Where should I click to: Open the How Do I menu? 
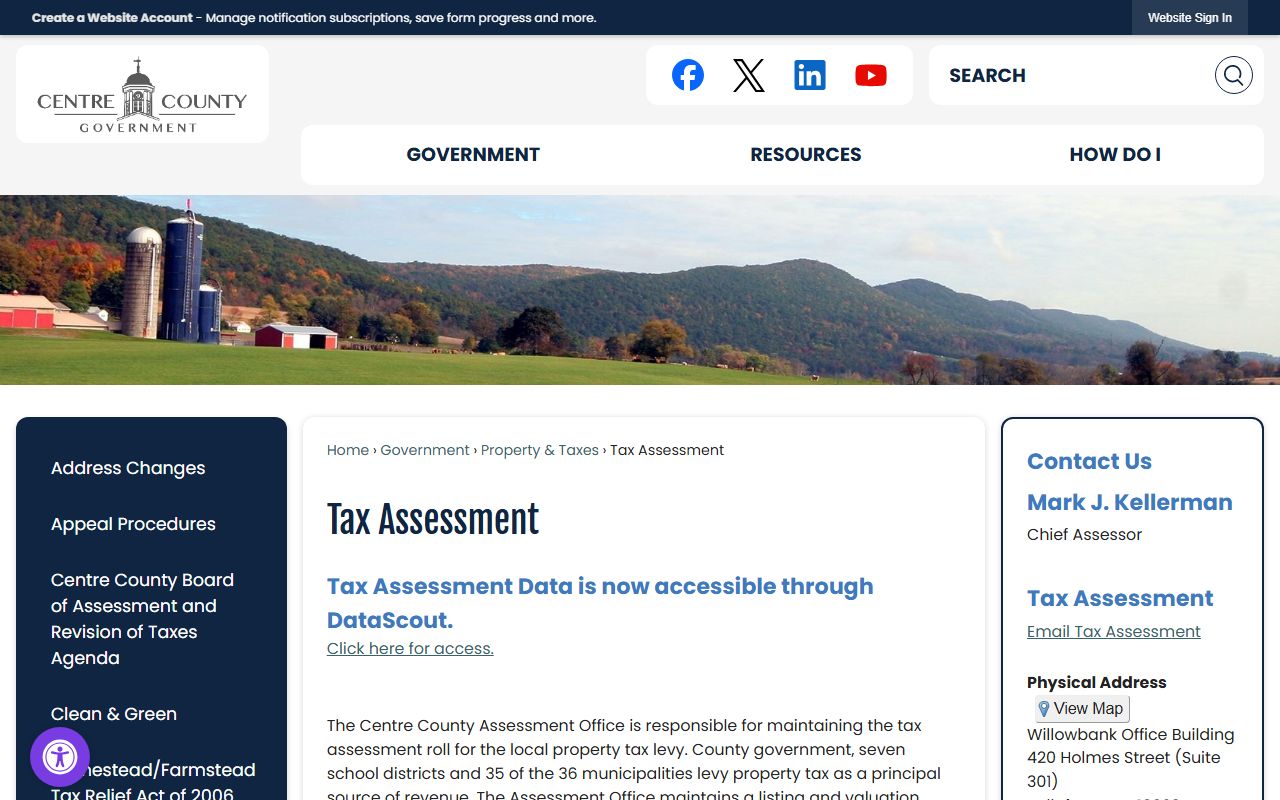pos(1115,155)
